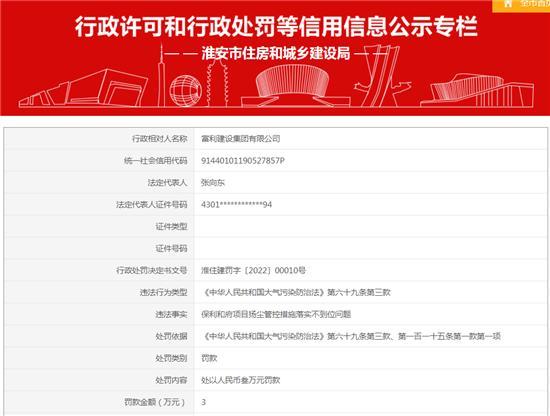Click the 违法行为类型 label
This screenshot has width=550, height=416.
coord(163,292)
